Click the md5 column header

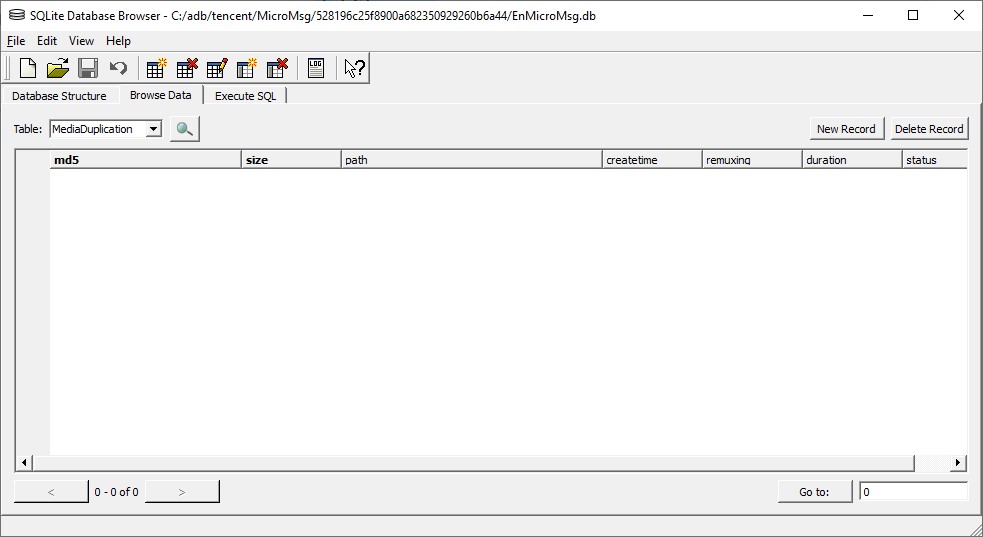145,160
